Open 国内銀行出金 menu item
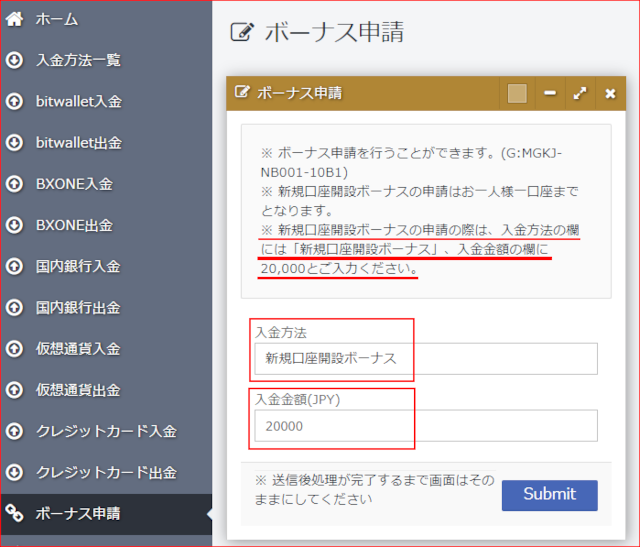This screenshot has height=547, width=640. (78, 308)
